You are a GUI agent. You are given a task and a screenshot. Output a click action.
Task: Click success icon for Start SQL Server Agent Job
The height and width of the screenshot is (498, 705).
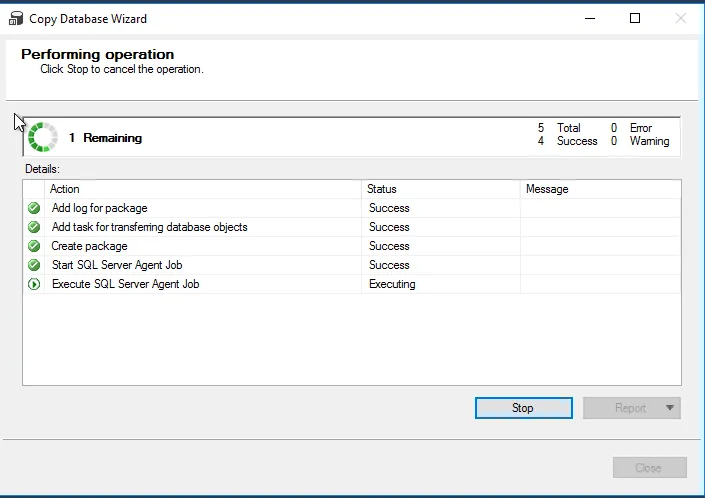click(34, 265)
